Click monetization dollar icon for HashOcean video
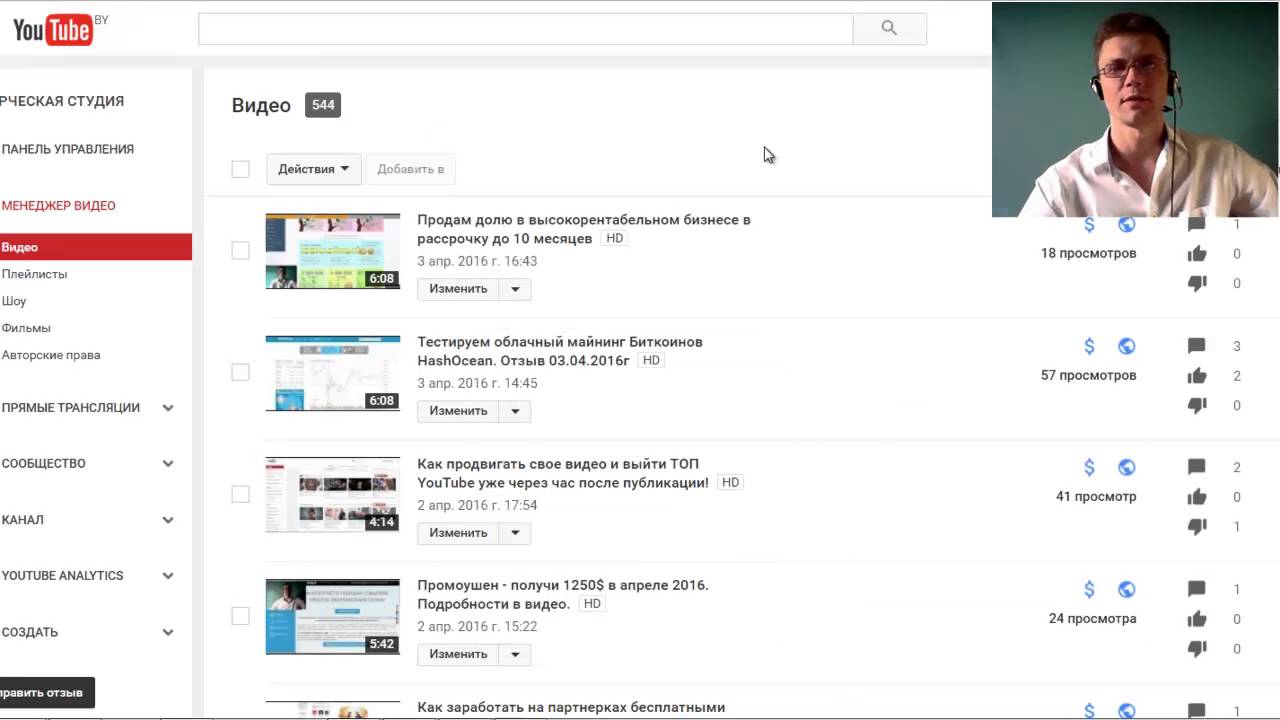The height and width of the screenshot is (720, 1280). coord(1089,346)
